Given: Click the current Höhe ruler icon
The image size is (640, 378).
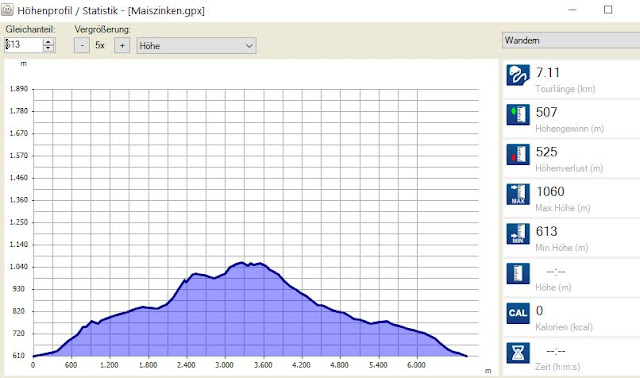Looking at the screenshot, I should 518,273.
